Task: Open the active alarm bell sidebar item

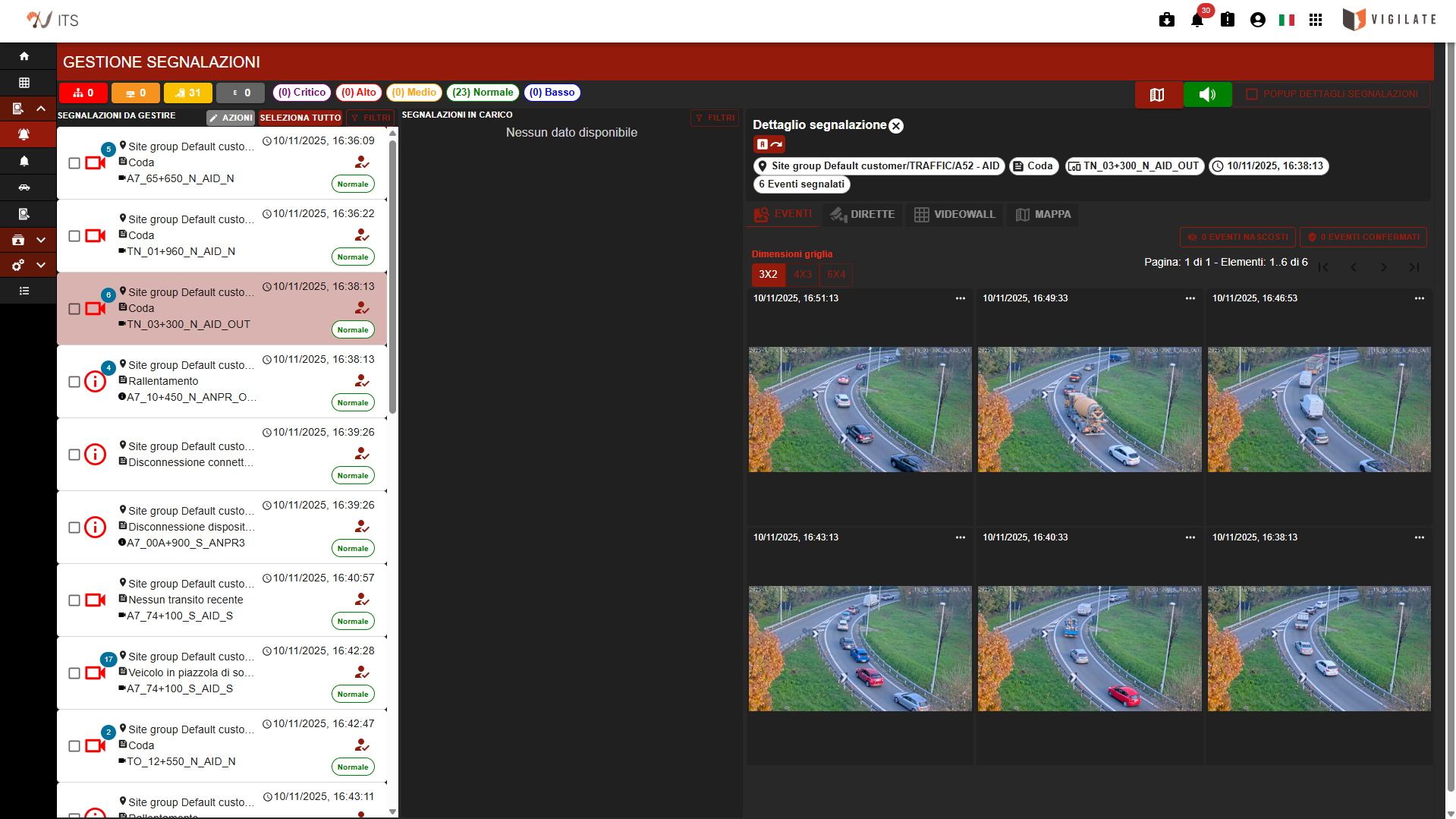Action: coord(24,134)
